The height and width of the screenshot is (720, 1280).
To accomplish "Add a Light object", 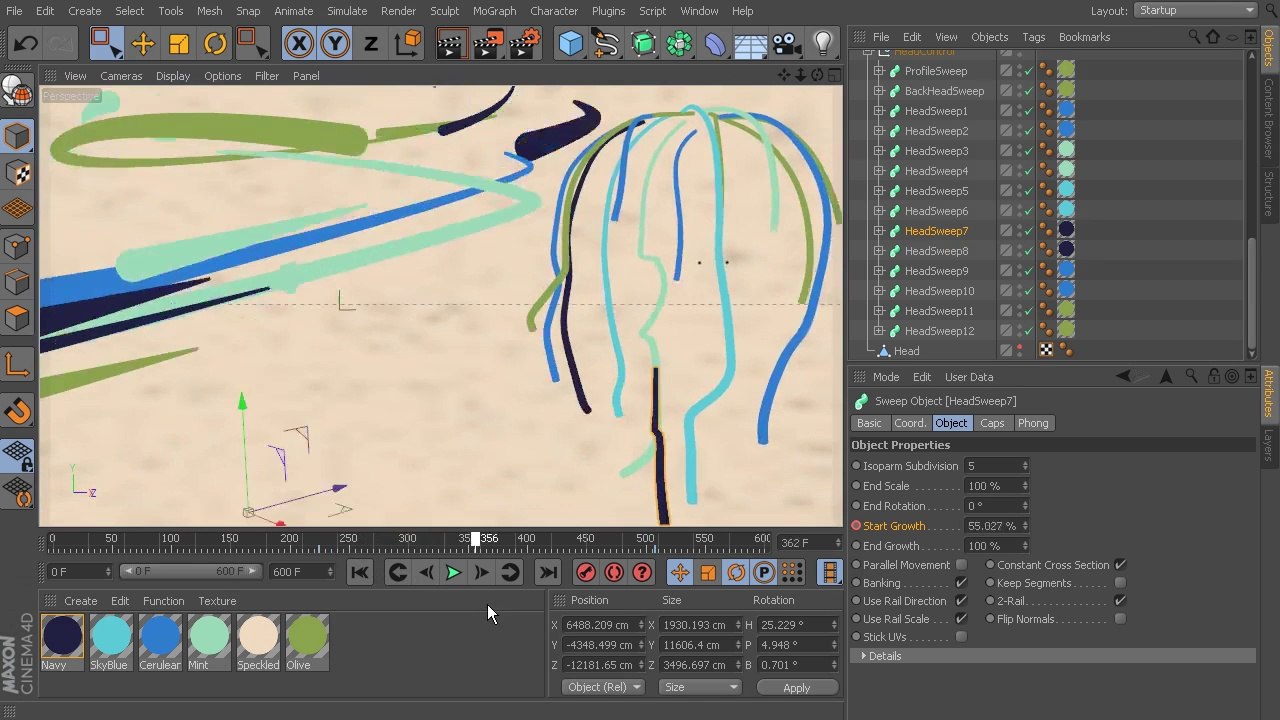I will (x=822, y=43).
